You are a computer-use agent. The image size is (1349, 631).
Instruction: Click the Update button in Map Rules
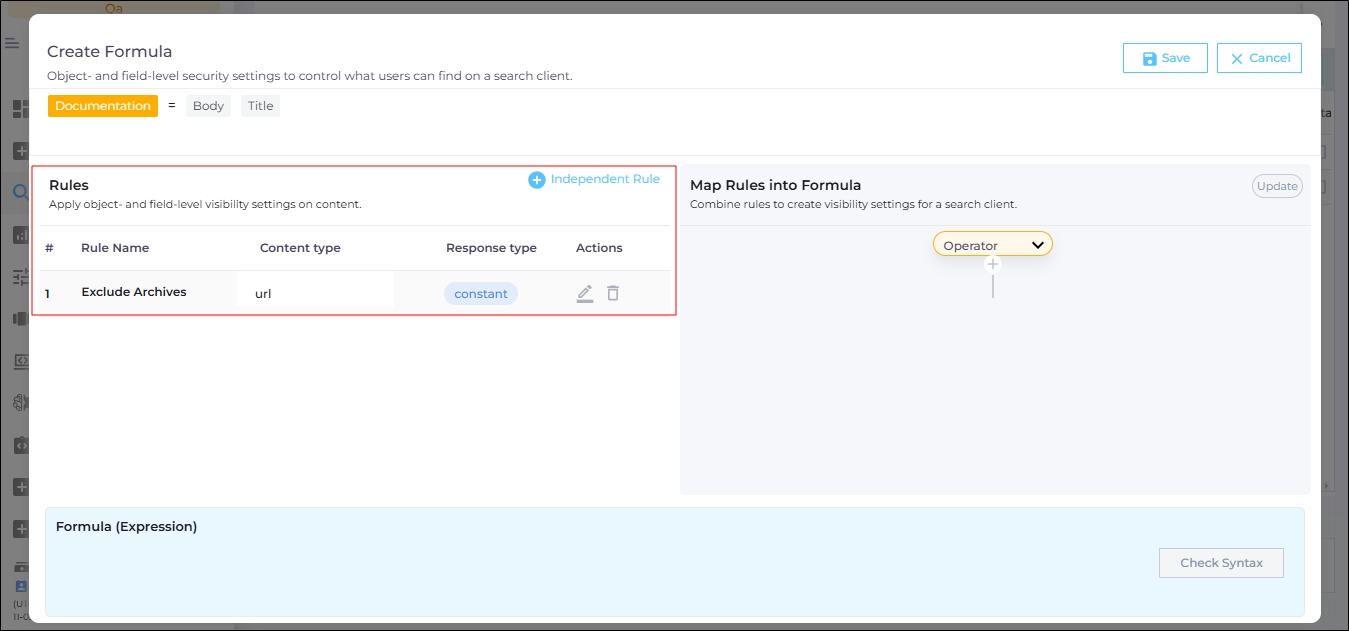[x=1277, y=186]
